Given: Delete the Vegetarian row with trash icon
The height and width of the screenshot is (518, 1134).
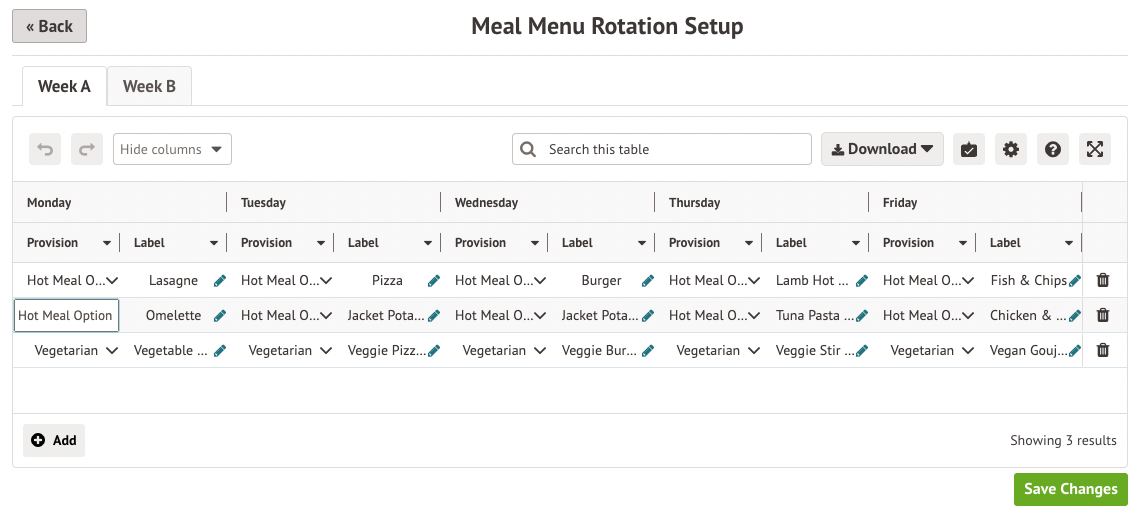Looking at the screenshot, I should [x=1103, y=351].
